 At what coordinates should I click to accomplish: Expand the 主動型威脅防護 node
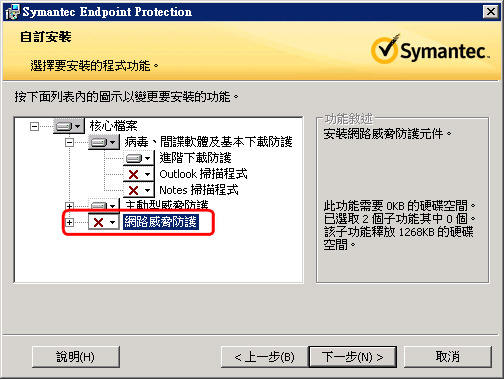click(x=69, y=206)
